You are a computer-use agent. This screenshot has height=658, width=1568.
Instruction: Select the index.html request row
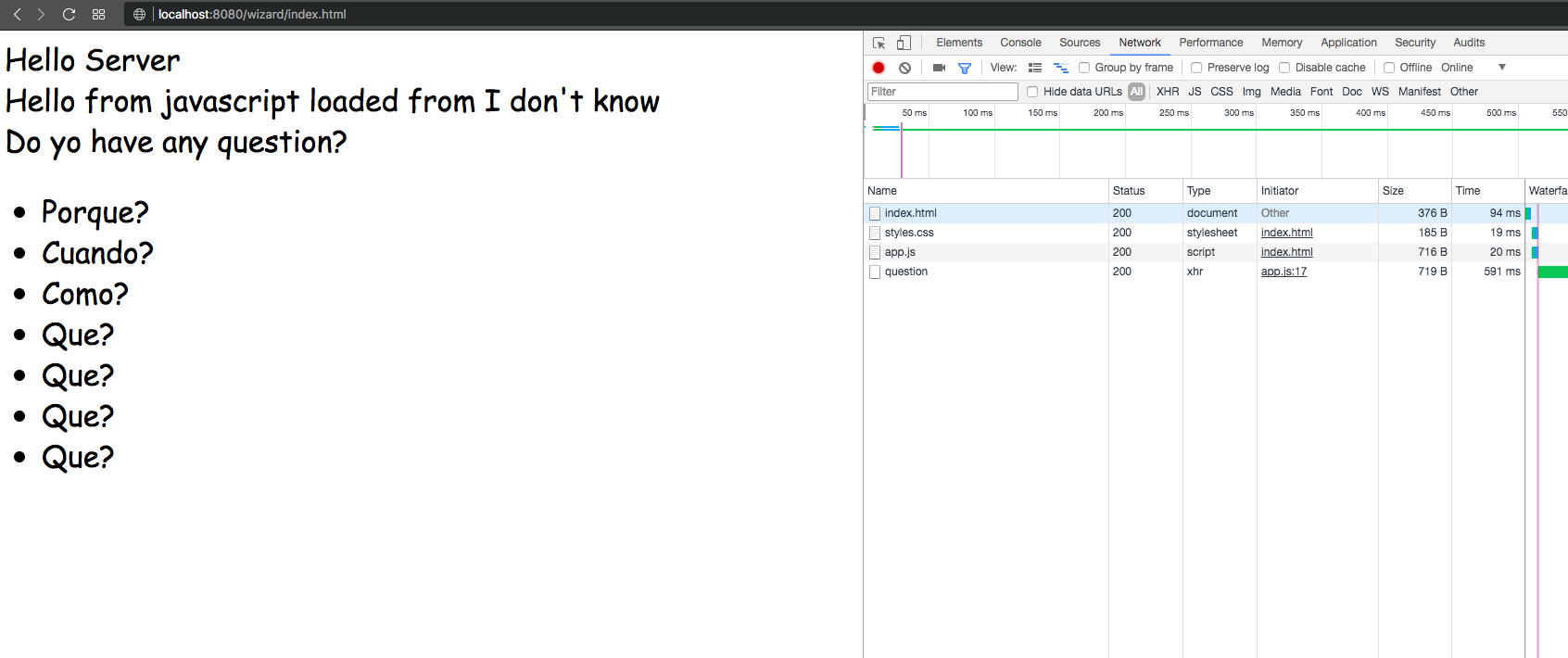[1216, 213]
